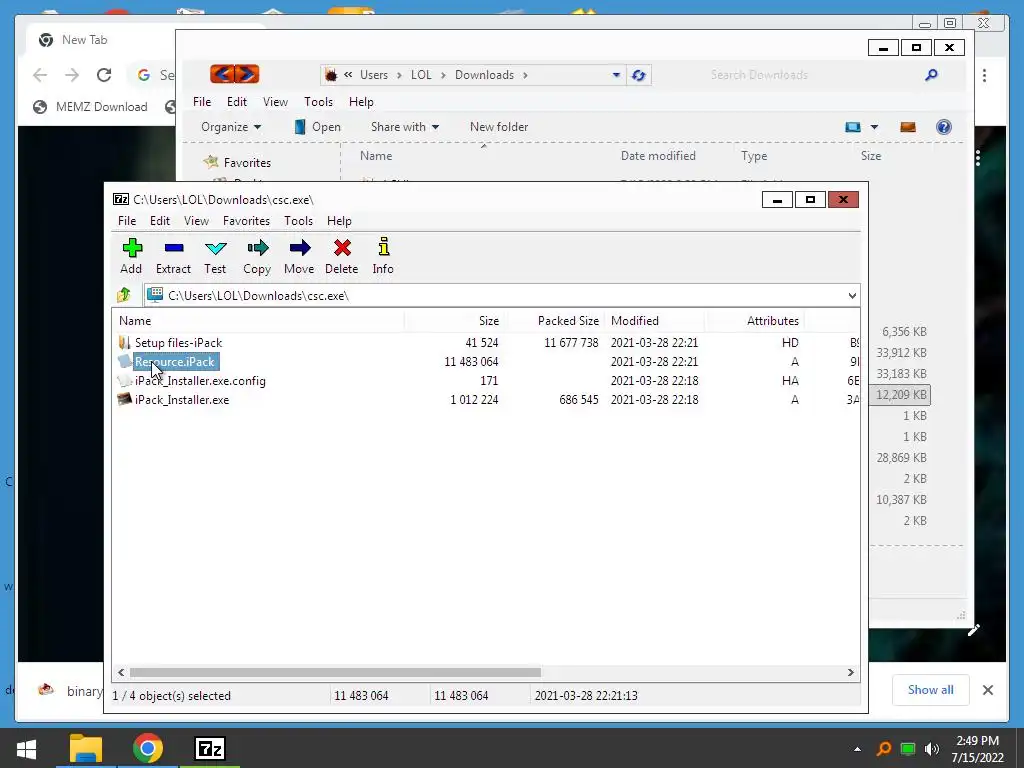Click the Open button in Explorer toolbar
This screenshot has width=1024, height=768.
coord(317,127)
